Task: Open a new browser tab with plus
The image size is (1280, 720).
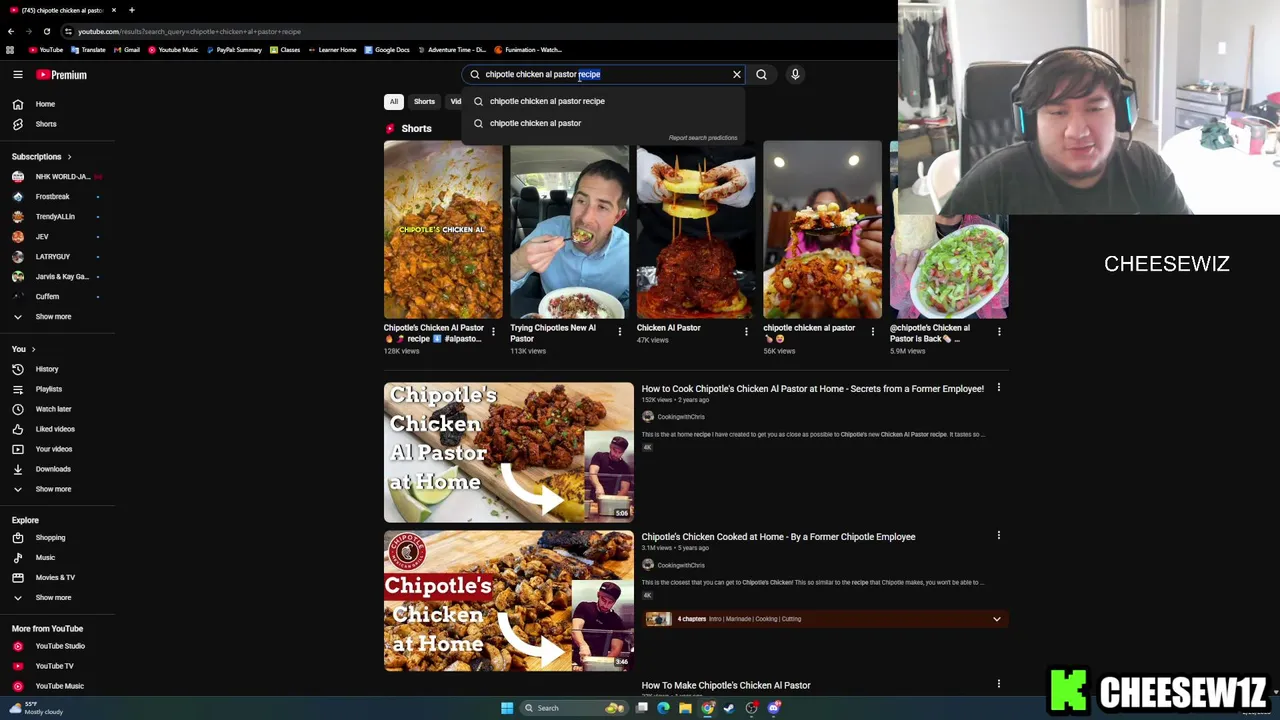Action: click(x=131, y=10)
